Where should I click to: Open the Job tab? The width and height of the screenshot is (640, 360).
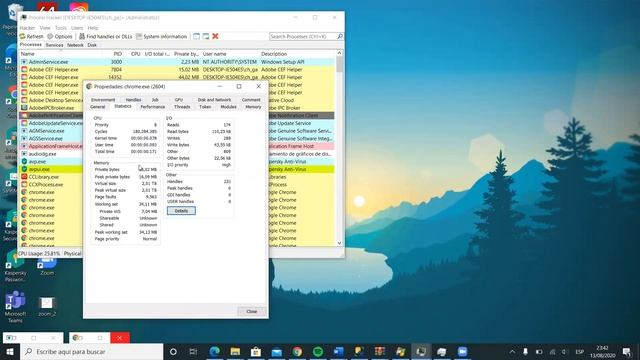pos(155,100)
